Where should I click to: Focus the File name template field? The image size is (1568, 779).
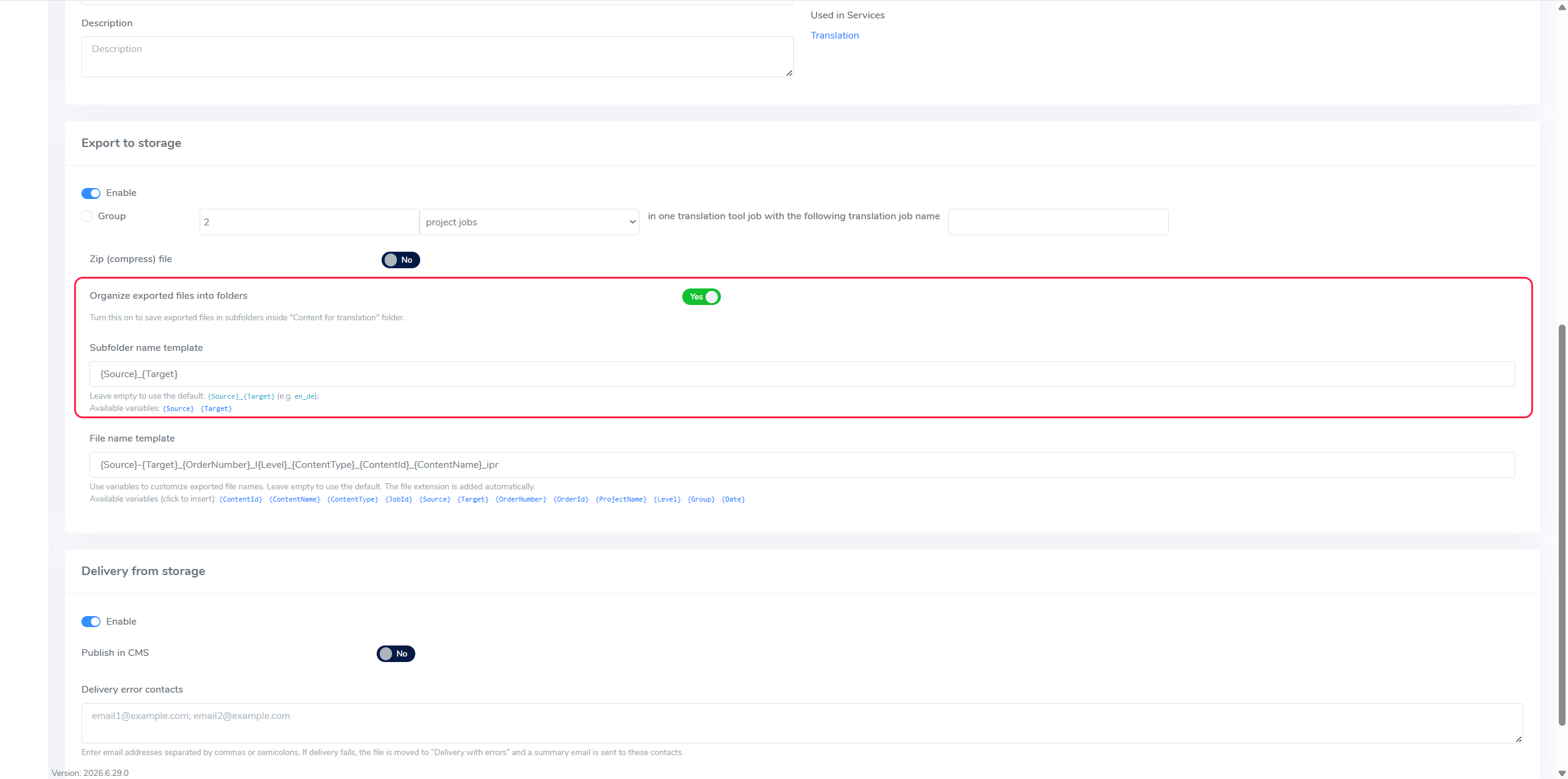click(802, 465)
